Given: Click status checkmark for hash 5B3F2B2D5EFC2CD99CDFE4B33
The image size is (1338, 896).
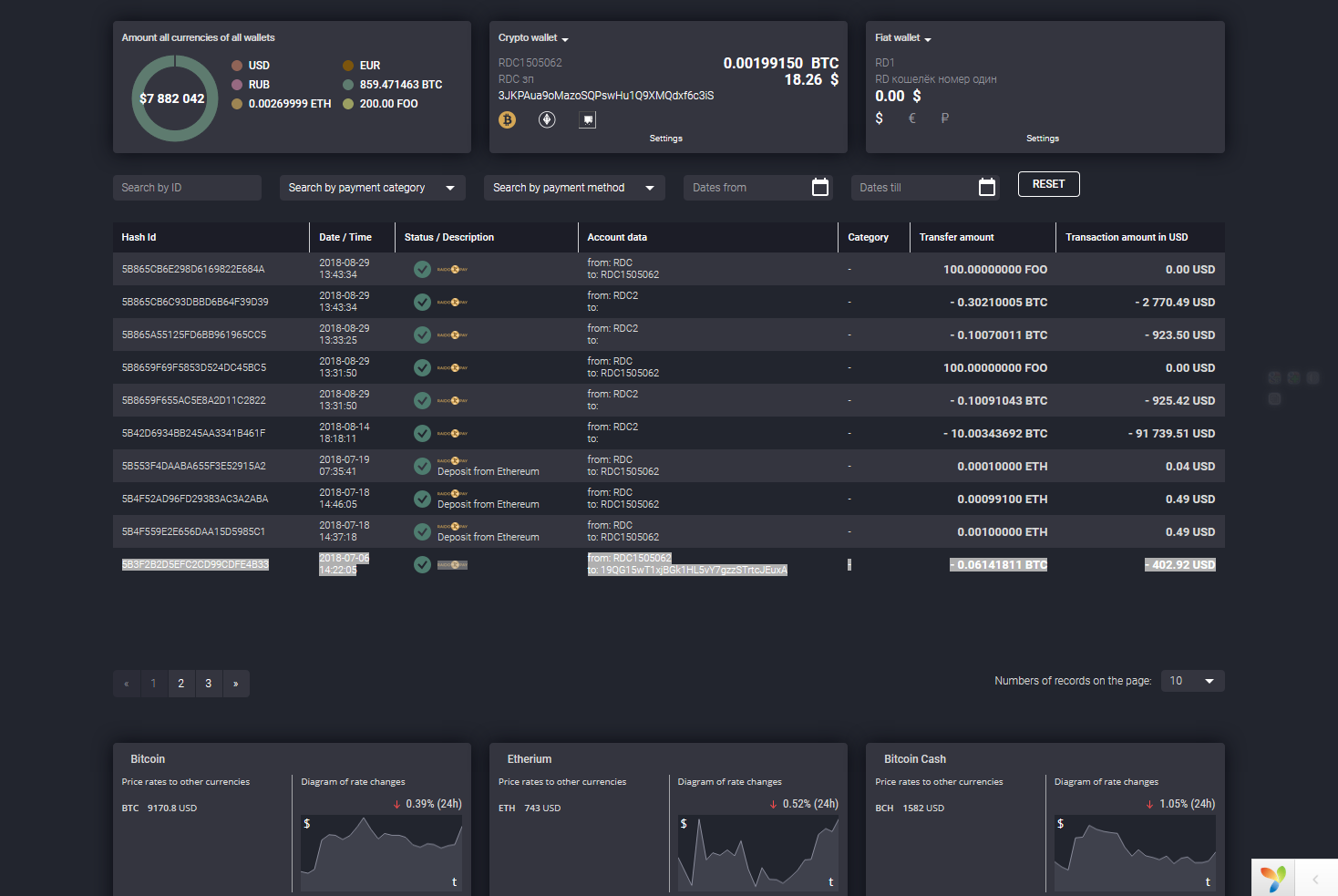Looking at the screenshot, I should (x=422, y=564).
